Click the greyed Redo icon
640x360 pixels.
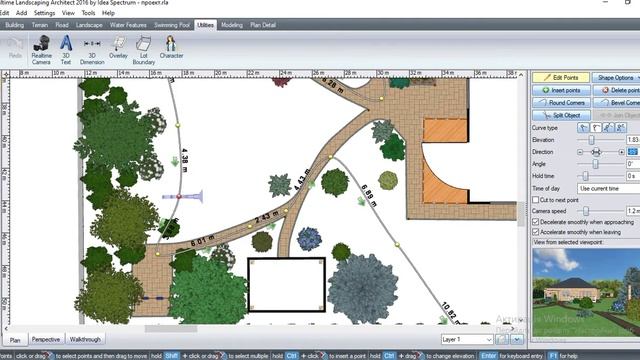[x=15, y=47]
